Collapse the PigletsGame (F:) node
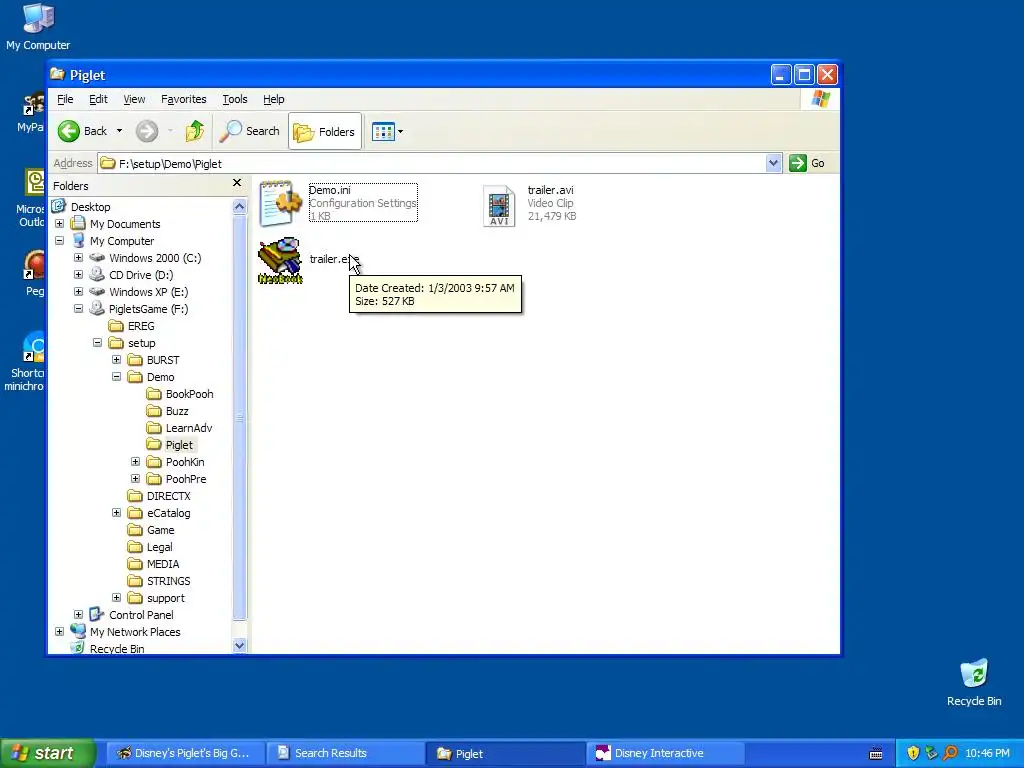This screenshot has width=1024, height=768. 78,309
